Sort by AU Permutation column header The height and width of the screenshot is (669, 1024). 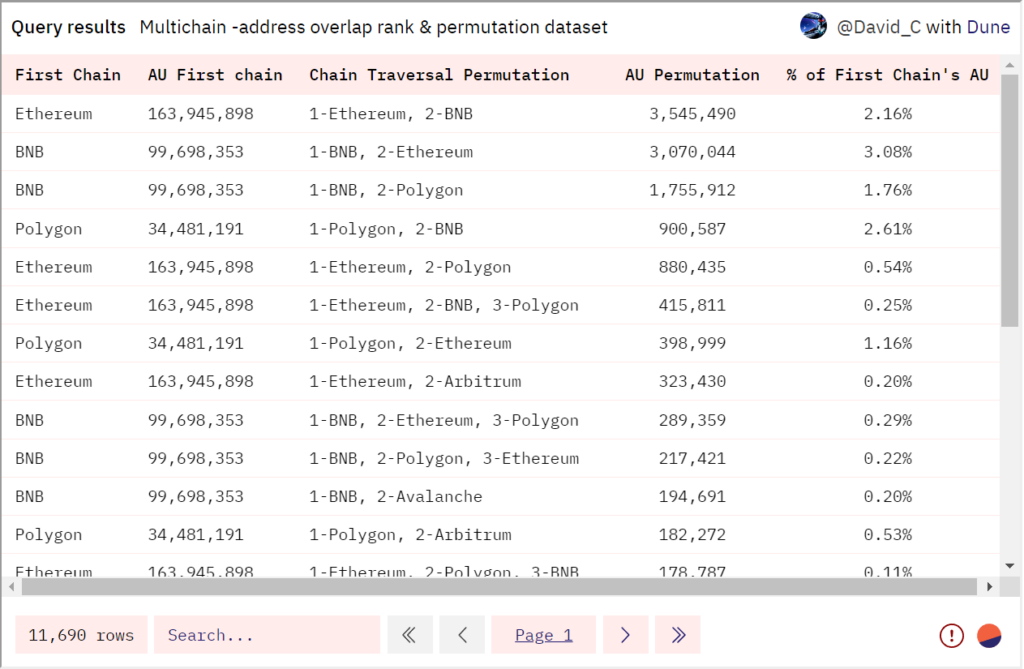pyautogui.click(x=692, y=75)
